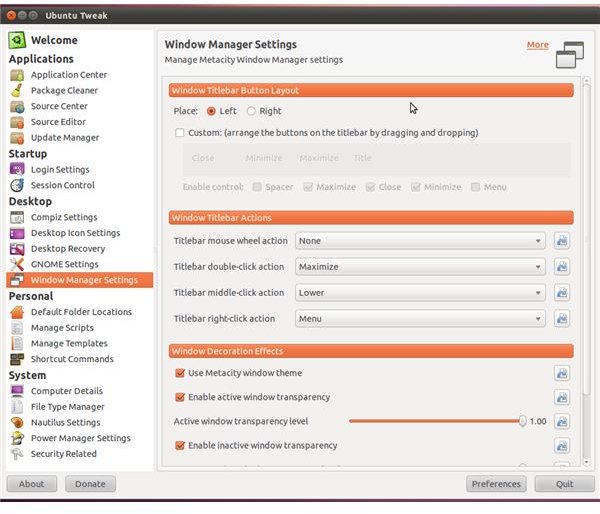Open Shortcut Commands icon
The height and width of the screenshot is (514, 600).
[17, 359]
